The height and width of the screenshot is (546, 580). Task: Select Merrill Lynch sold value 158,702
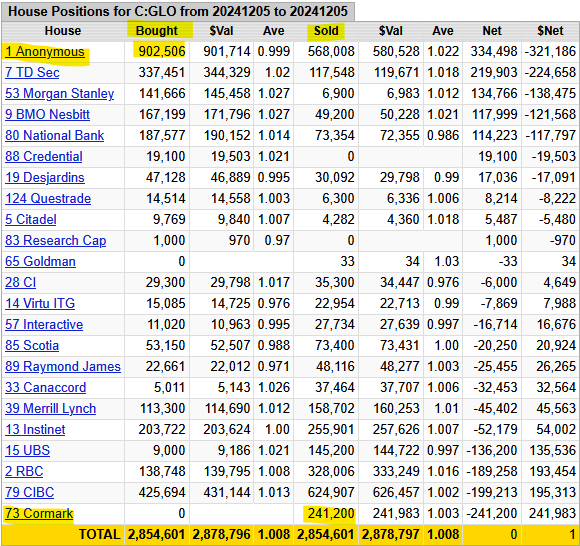331,409
